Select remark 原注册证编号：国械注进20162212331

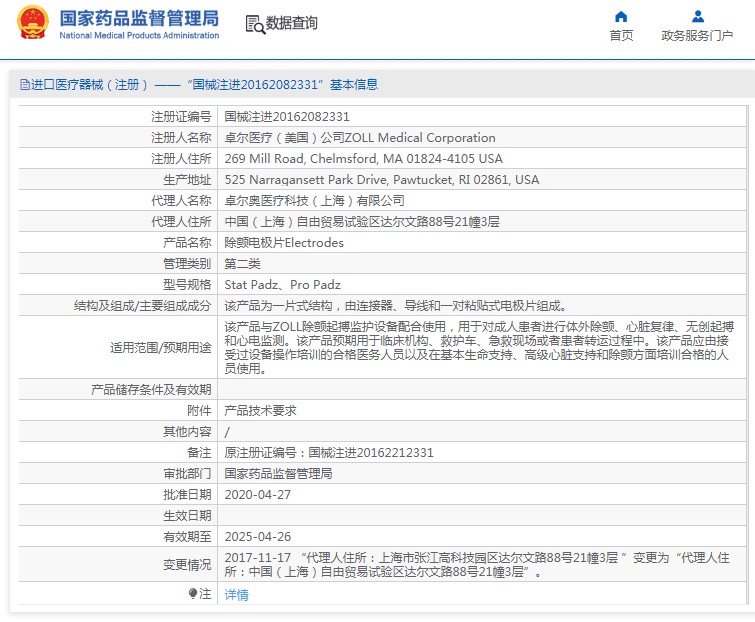pos(329,453)
